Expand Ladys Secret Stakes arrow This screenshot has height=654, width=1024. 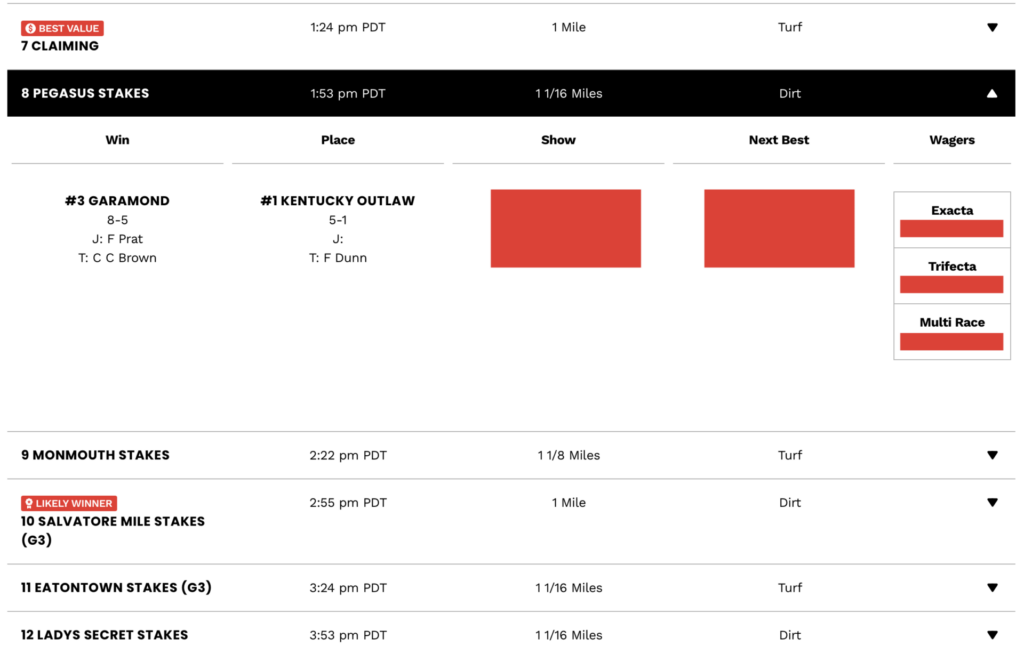(x=992, y=634)
